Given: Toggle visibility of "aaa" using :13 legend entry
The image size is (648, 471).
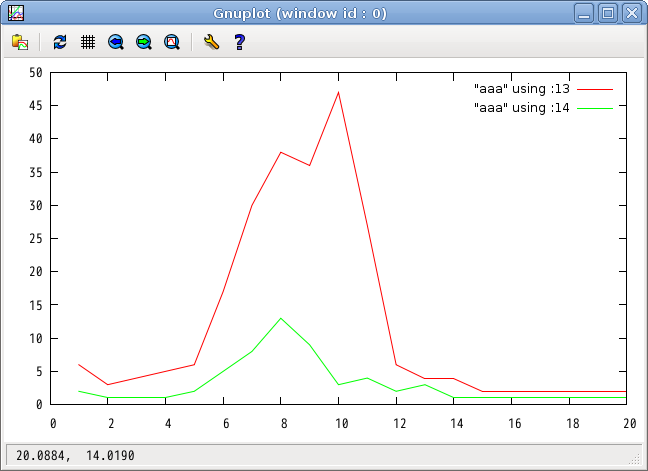Looking at the screenshot, I should 521,89.
